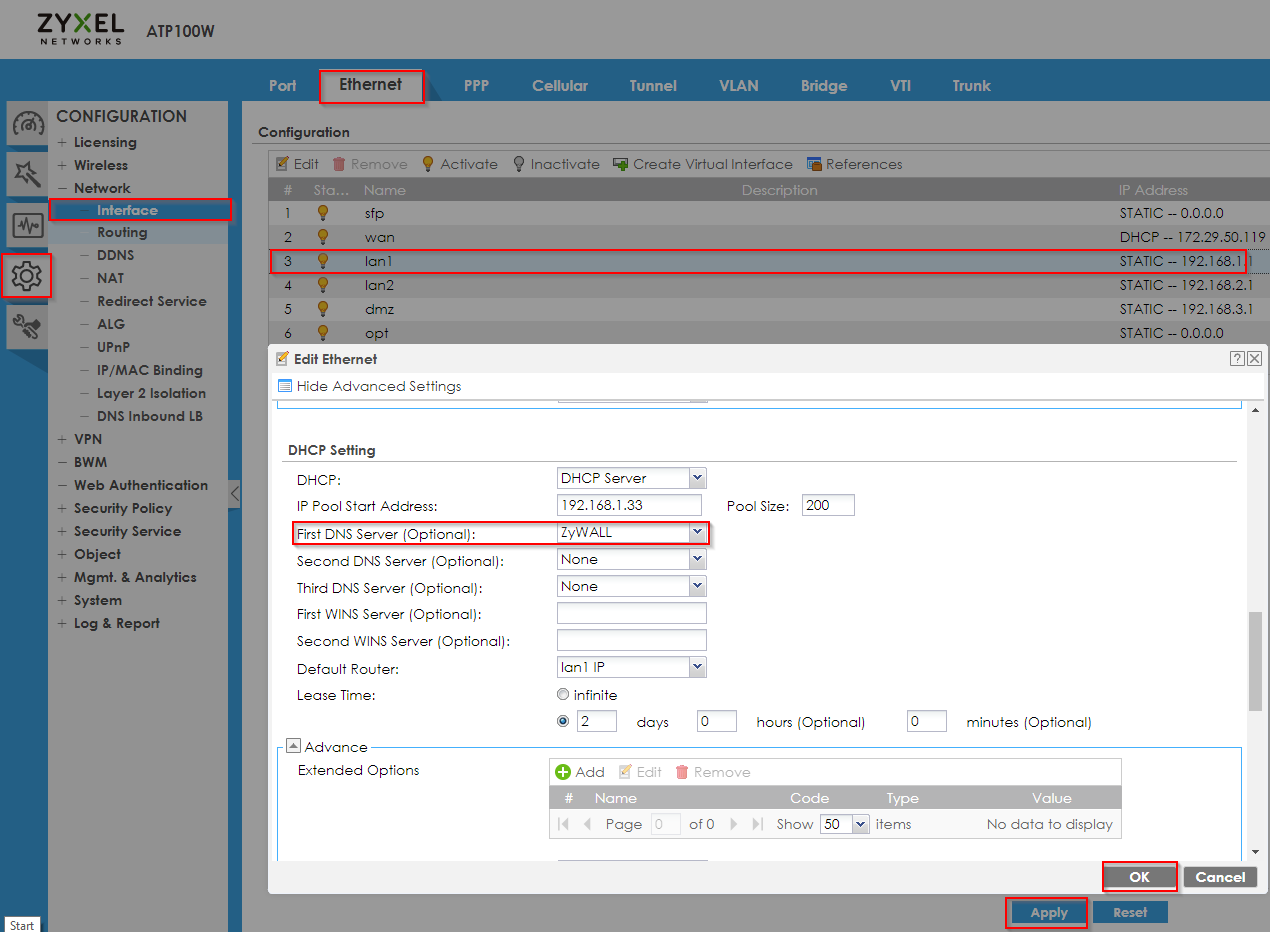The image size is (1270, 932).
Task: Select the Monitor panel icon in sidebar
Action: [27, 225]
